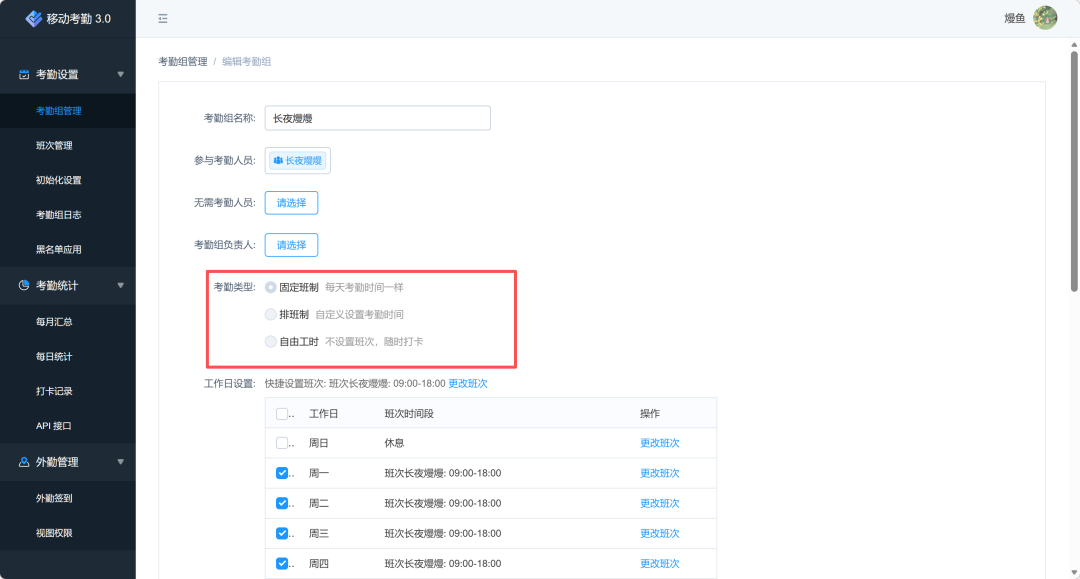Open 班次管理 in the sidebar
The height and width of the screenshot is (579, 1080).
54,146
